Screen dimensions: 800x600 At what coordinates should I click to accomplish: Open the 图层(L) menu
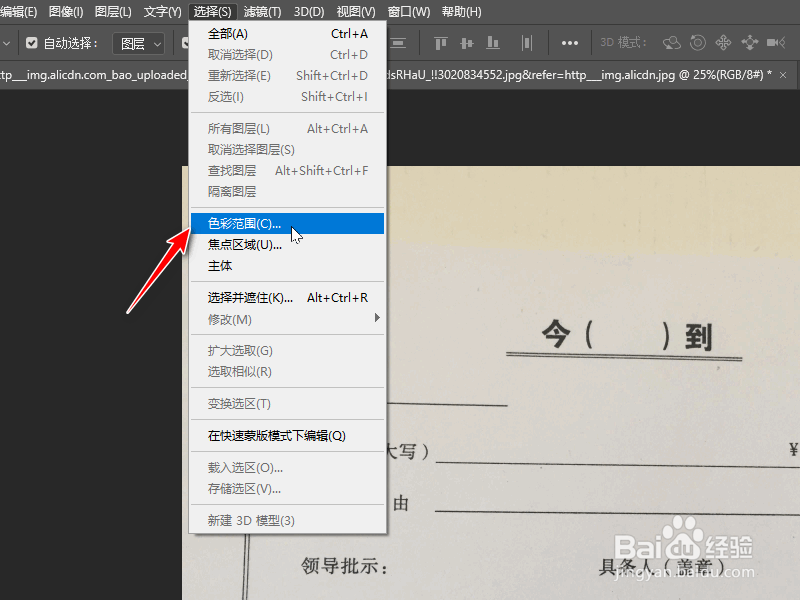click(113, 12)
